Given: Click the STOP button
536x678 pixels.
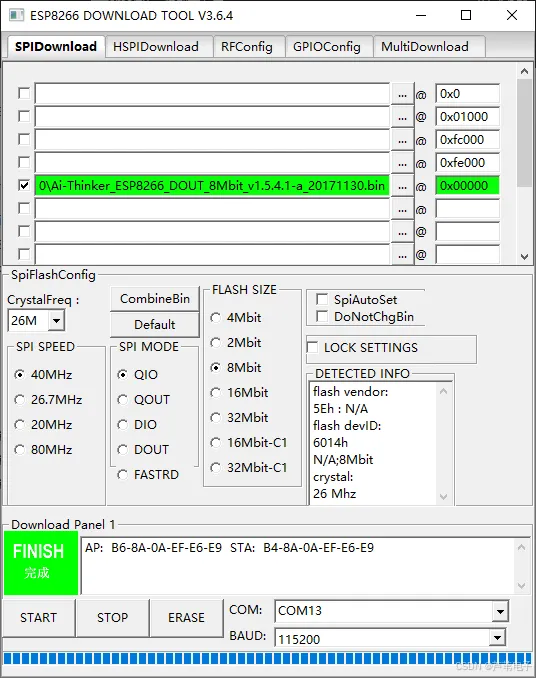Looking at the screenshot, I should point(112,617).
